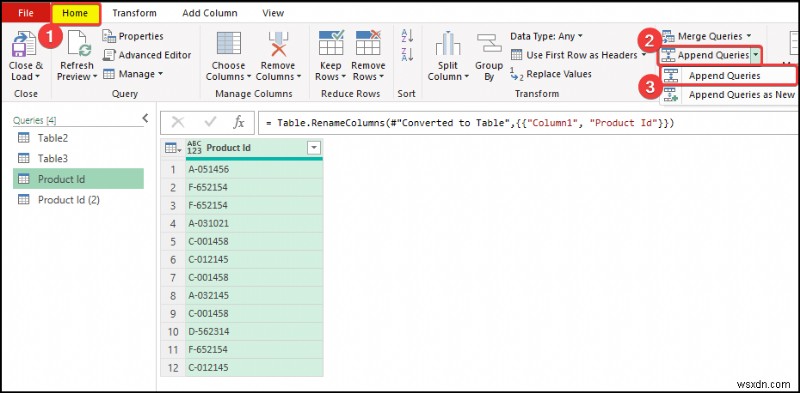The height and width of the screenshot is (393, 800).
Task: Click Replace Values
Action: point(551,74)
